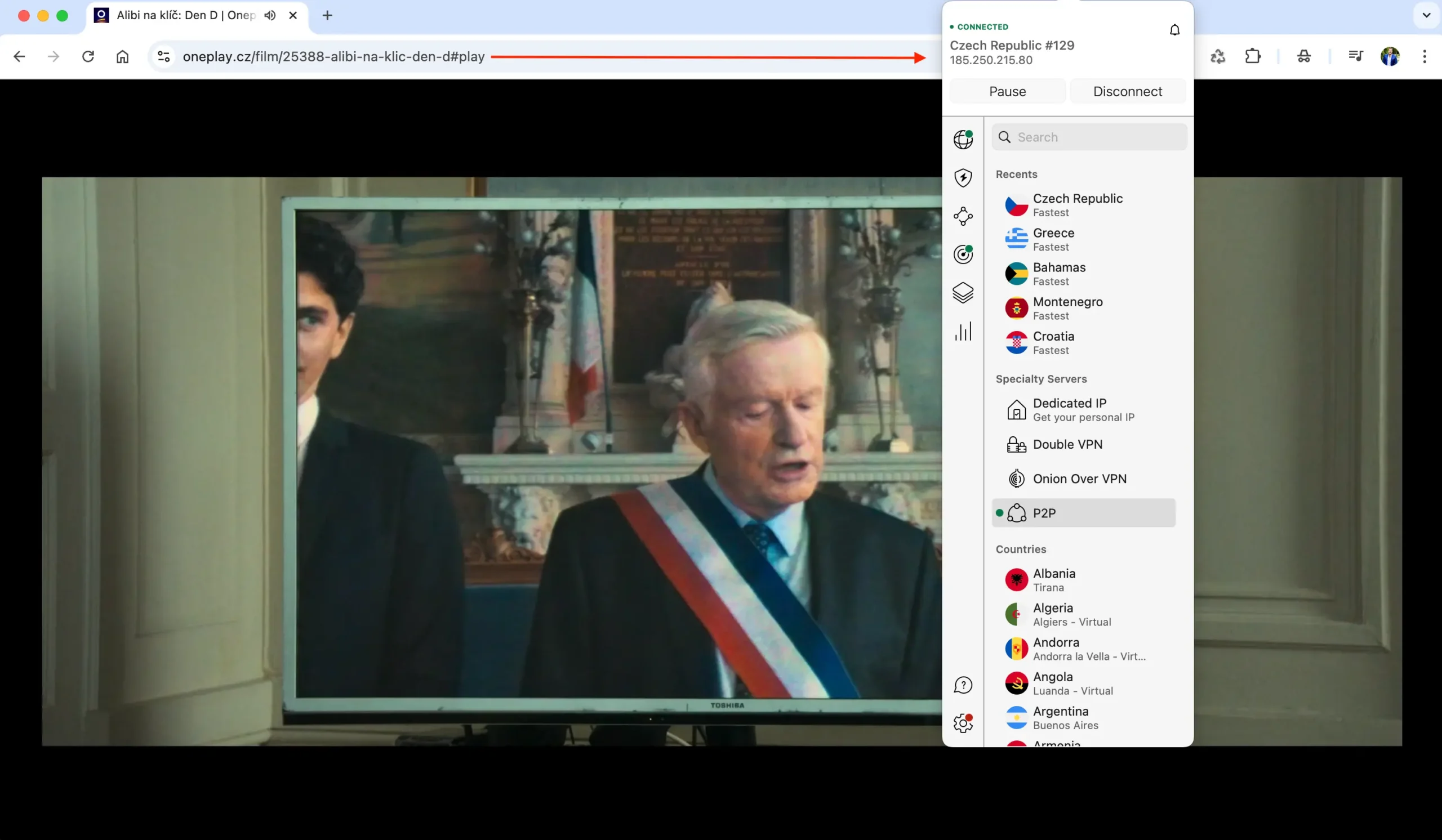This screenshot has height=840, width=1442.
Task: Open the Chrome three-dot menu
Action: click(x=1425, y=57)
